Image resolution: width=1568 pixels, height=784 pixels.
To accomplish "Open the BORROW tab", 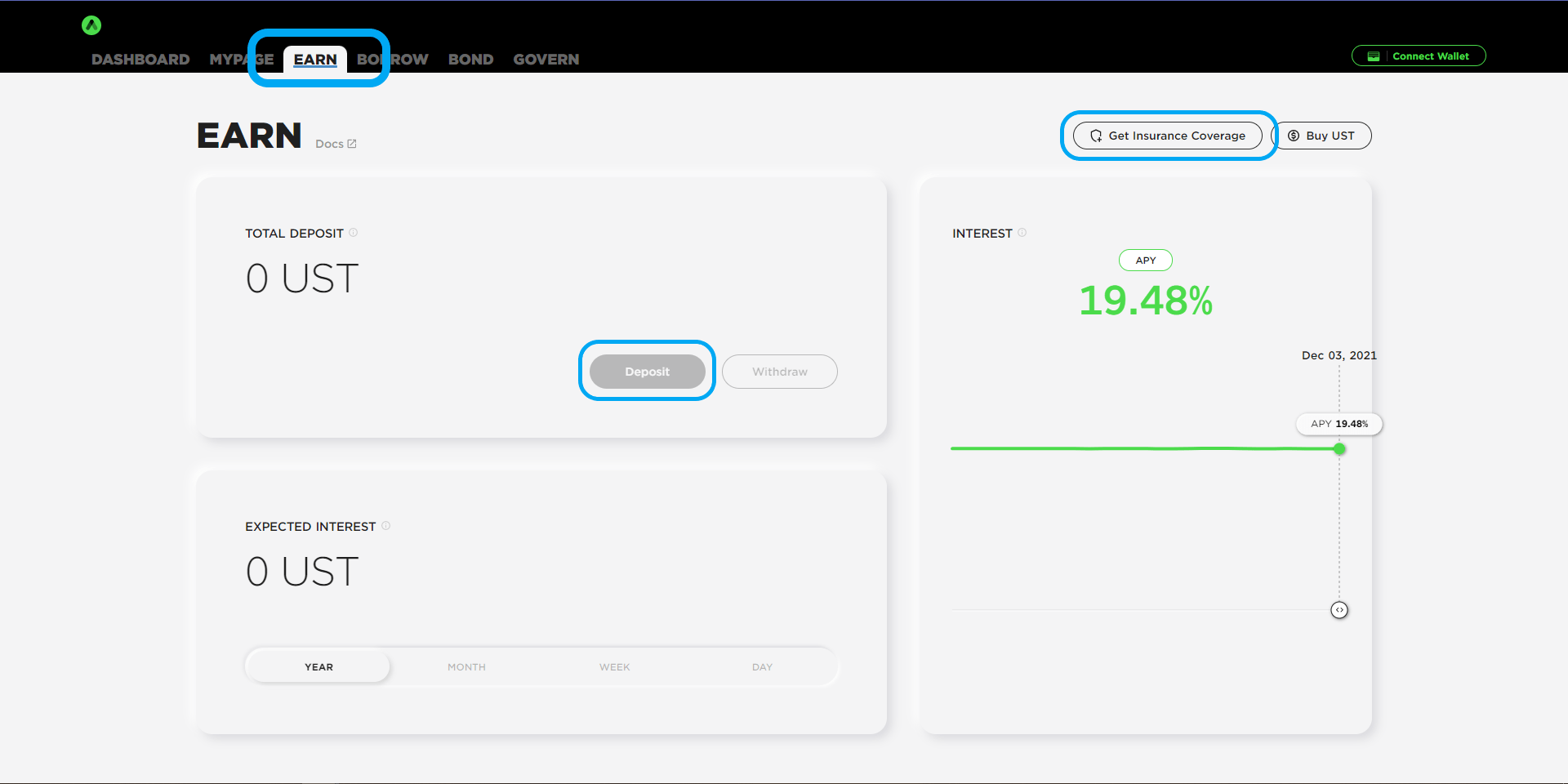I will [393, 60].
